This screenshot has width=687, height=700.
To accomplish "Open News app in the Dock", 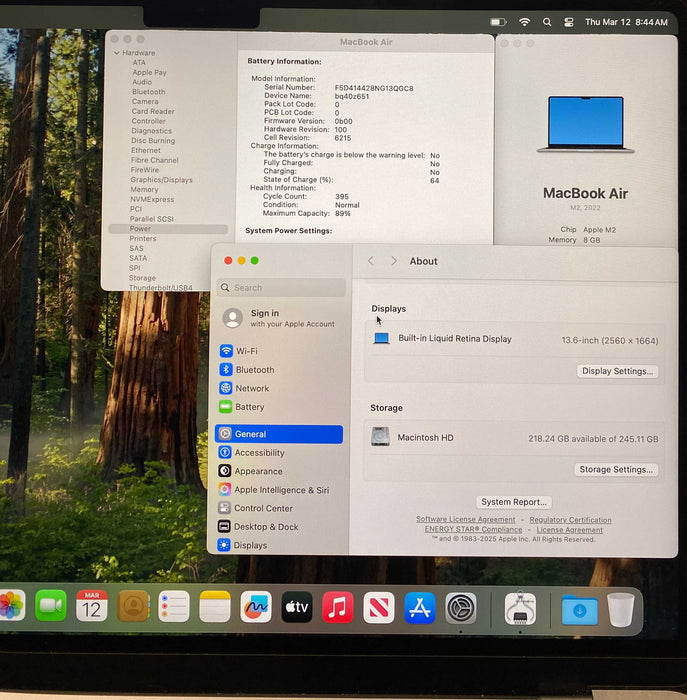I will [379, 608].
